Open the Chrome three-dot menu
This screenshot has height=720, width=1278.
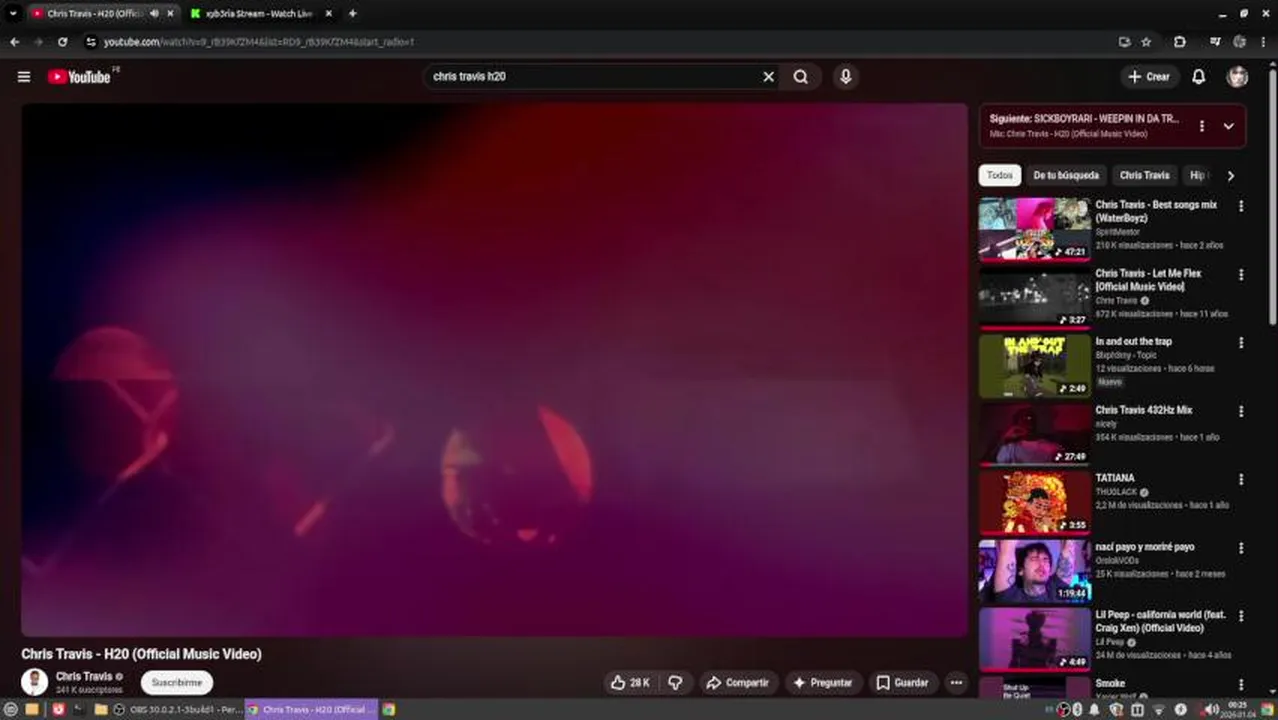1263,42
